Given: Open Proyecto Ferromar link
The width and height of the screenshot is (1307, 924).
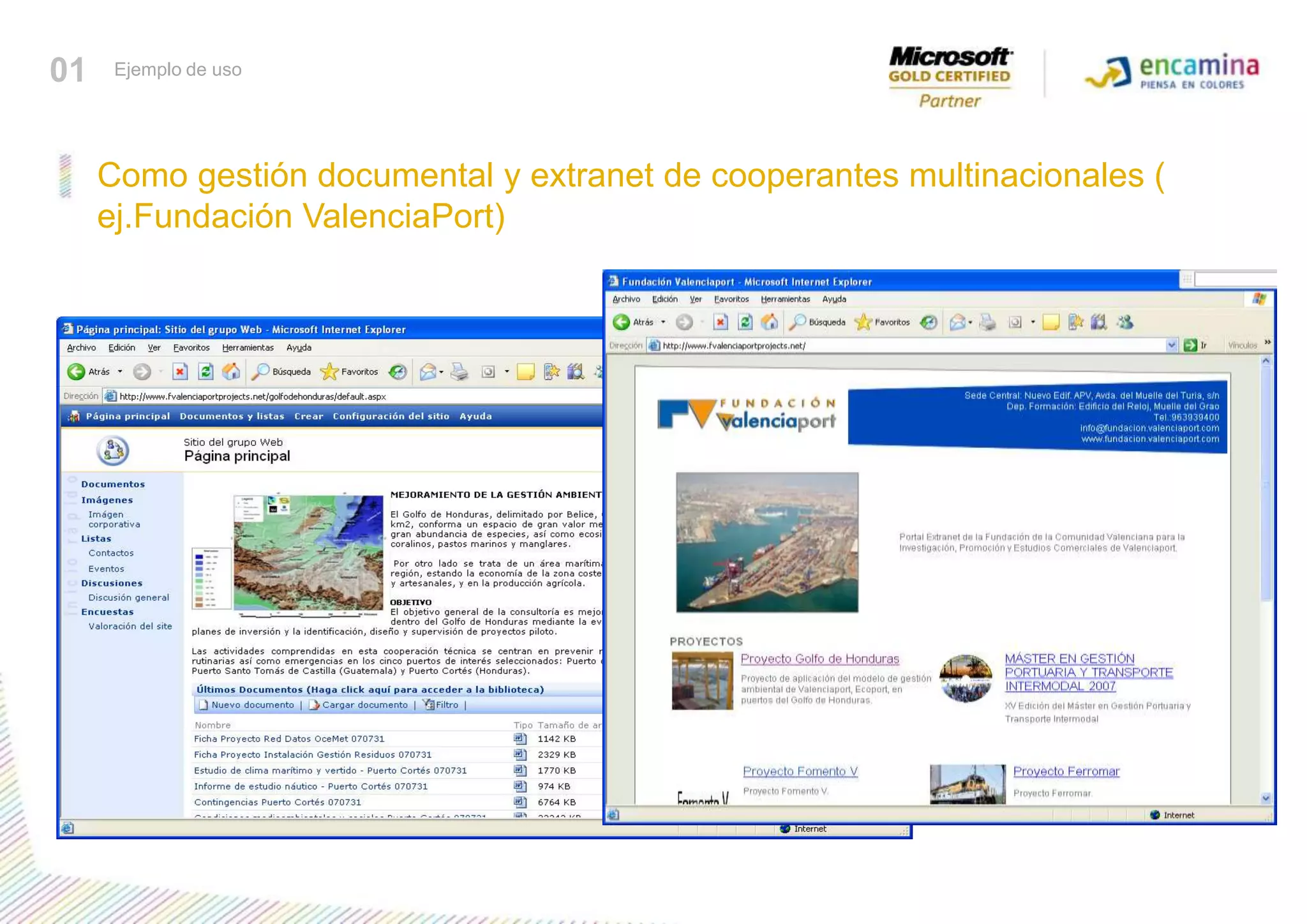Looking at the screenshot, I should tap(1066, 771).
